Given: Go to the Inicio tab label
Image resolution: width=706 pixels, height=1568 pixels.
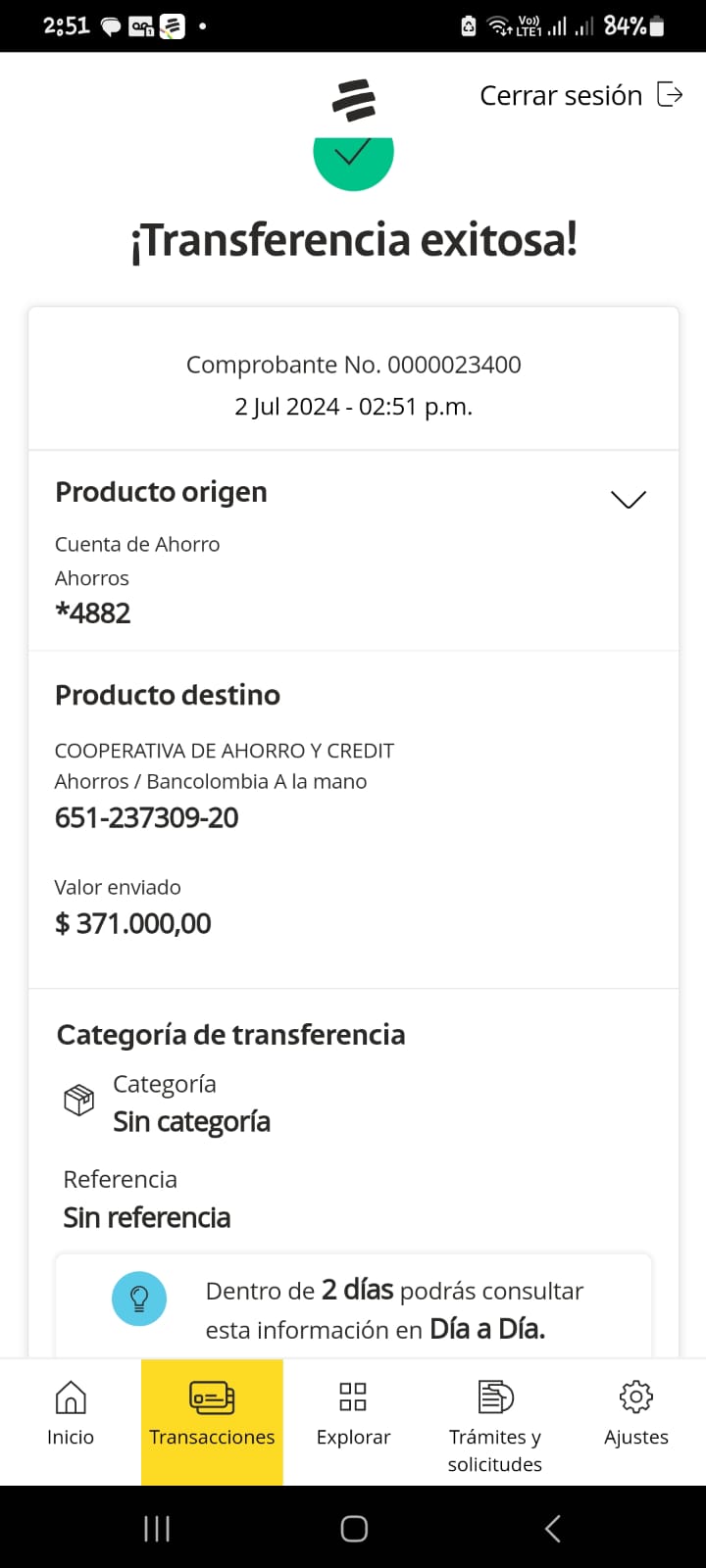Looking at the screenshot, I should click(71, 1437).
